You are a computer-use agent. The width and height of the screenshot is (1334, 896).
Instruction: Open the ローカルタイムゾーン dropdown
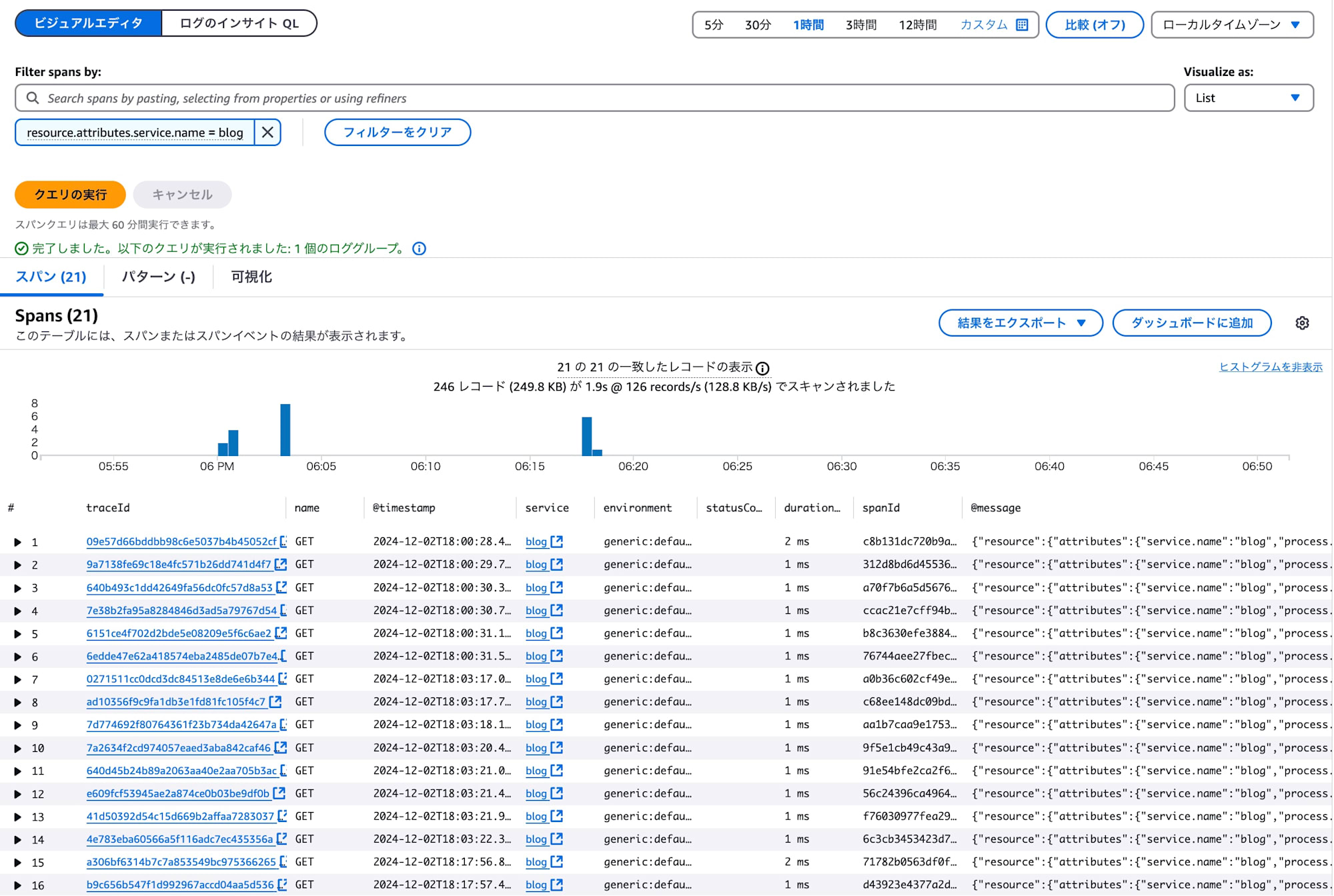pos(1232,25)
